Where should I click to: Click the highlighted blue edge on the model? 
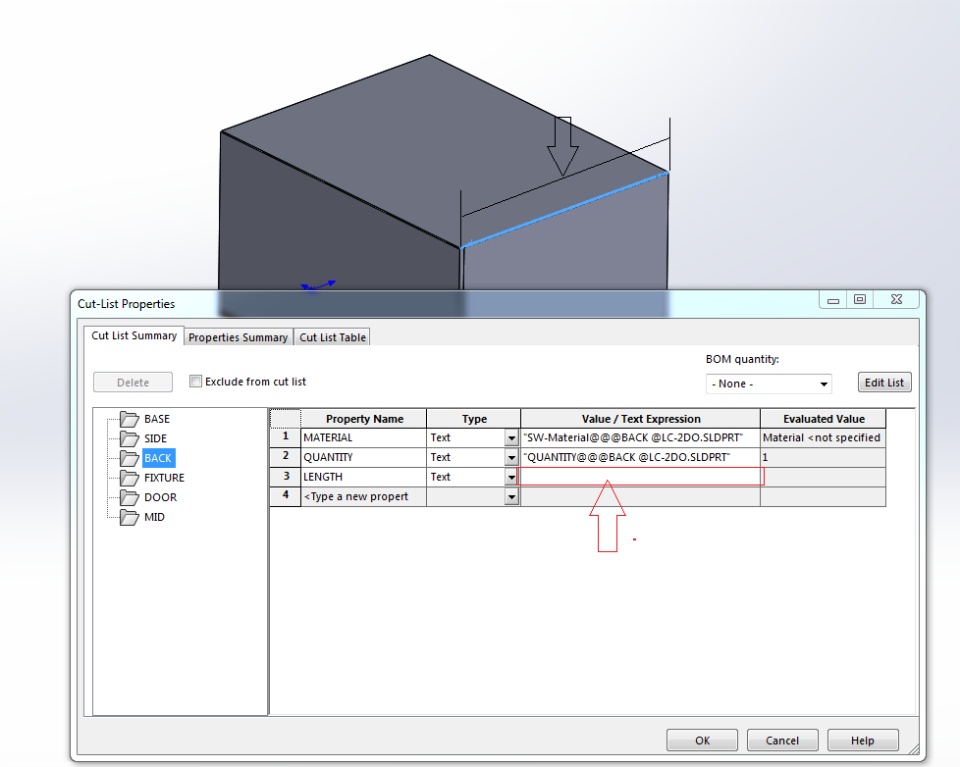[x=564, y=210]
